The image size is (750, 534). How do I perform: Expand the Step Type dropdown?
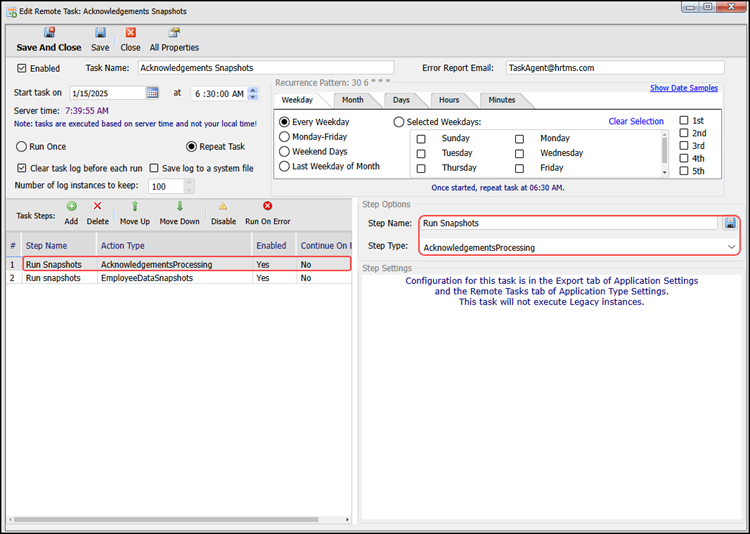point(731,246)
